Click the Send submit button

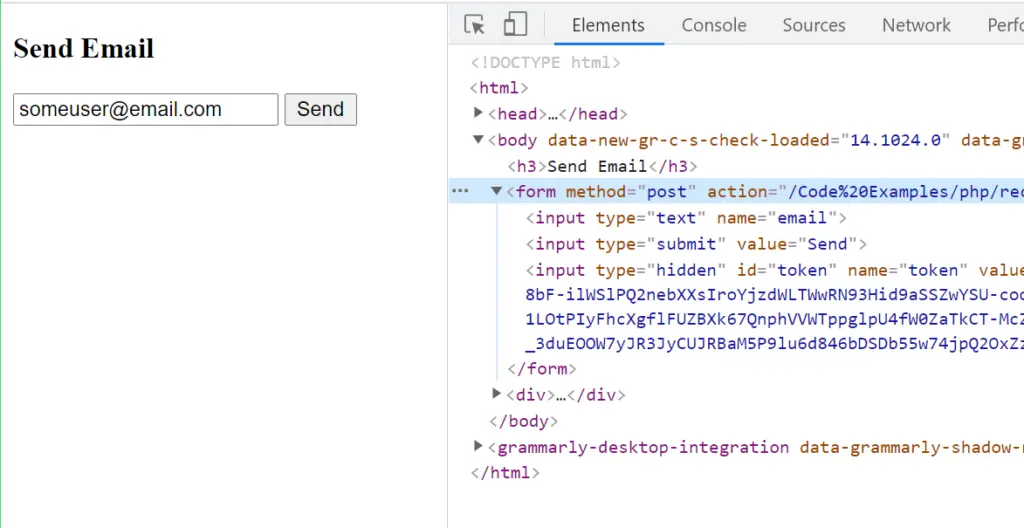tap(320, 110)
